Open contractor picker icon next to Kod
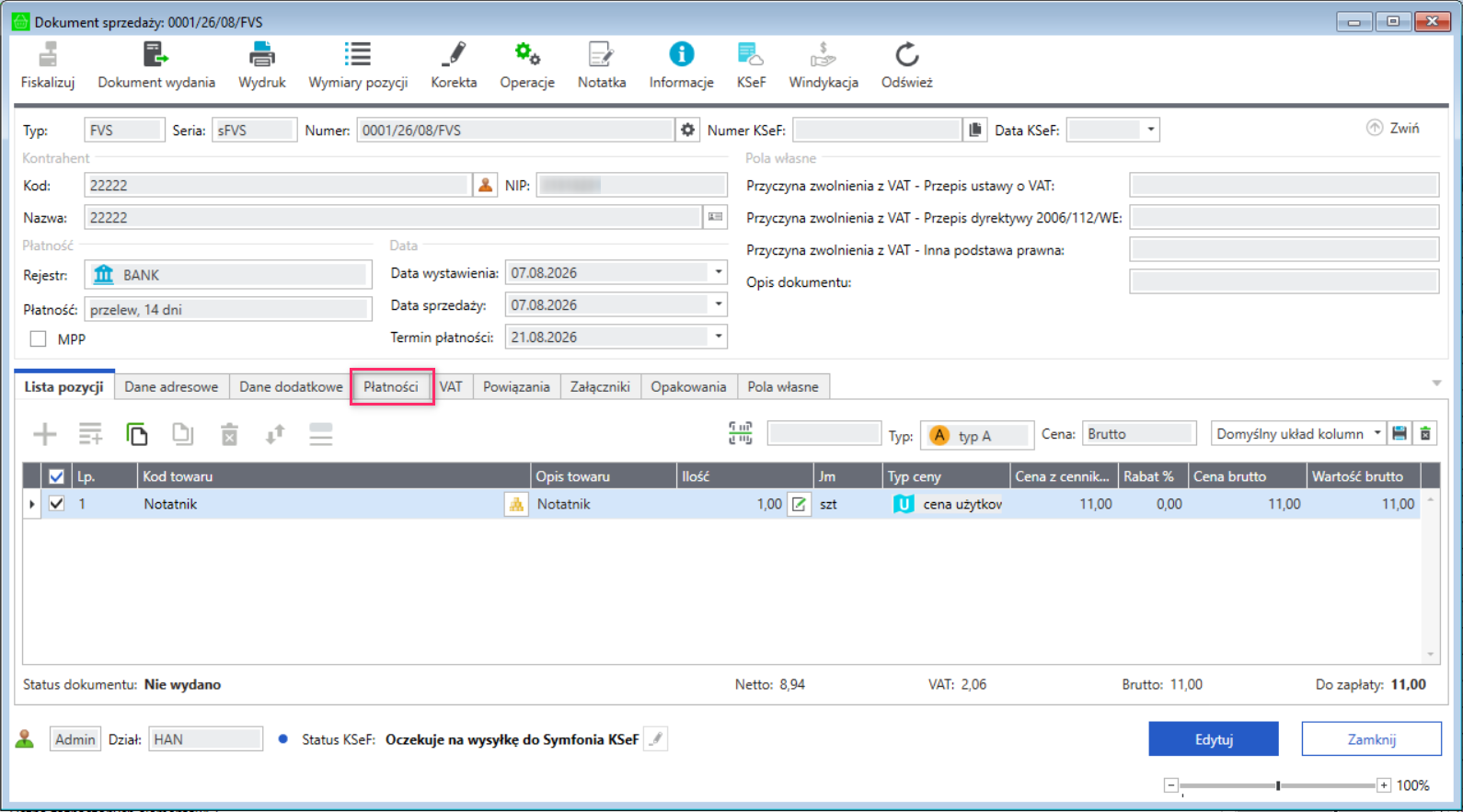This screenshot has height=812, width=1463. coord(485,186)
